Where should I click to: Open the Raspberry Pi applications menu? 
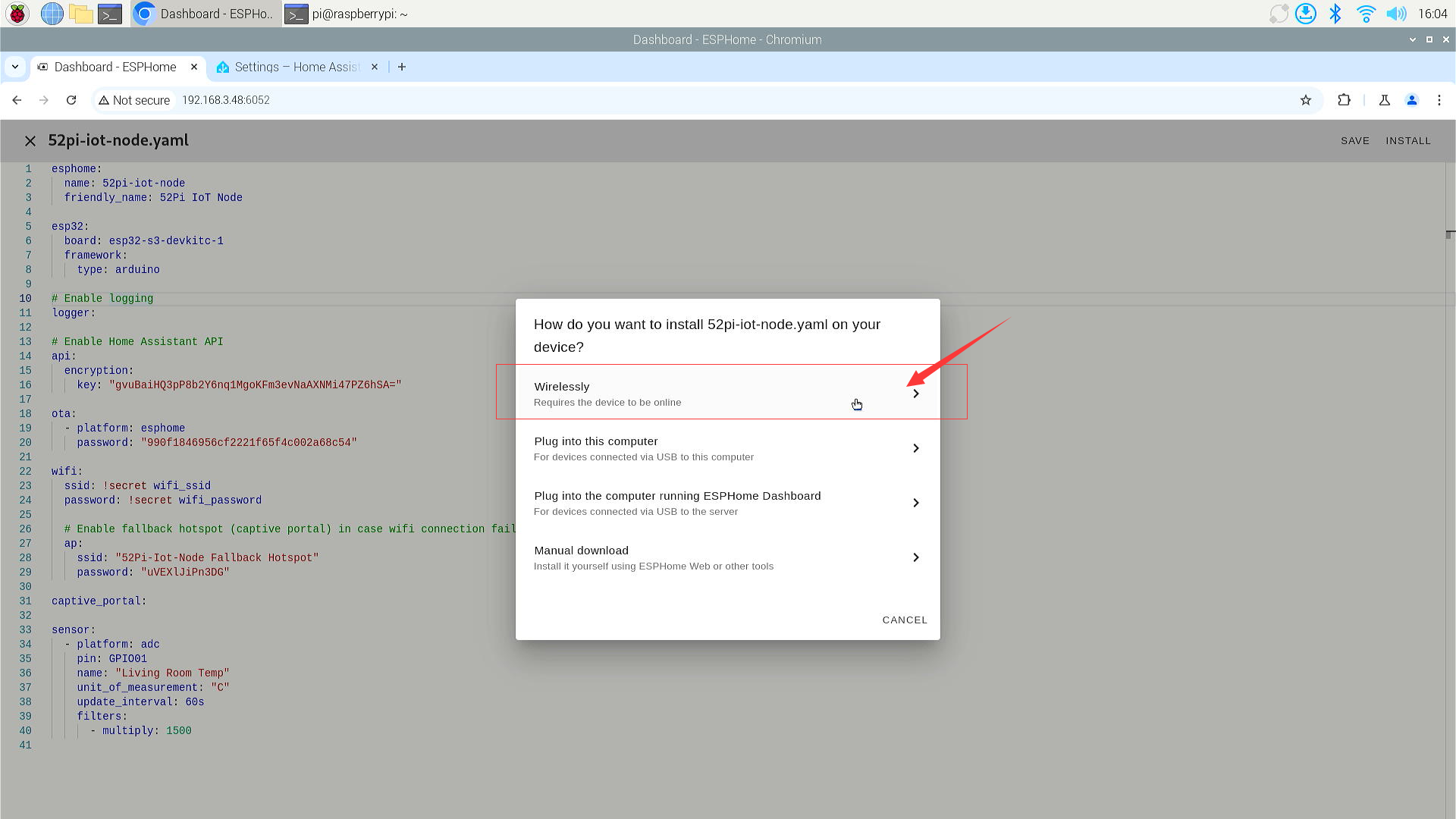pos(17,14)
